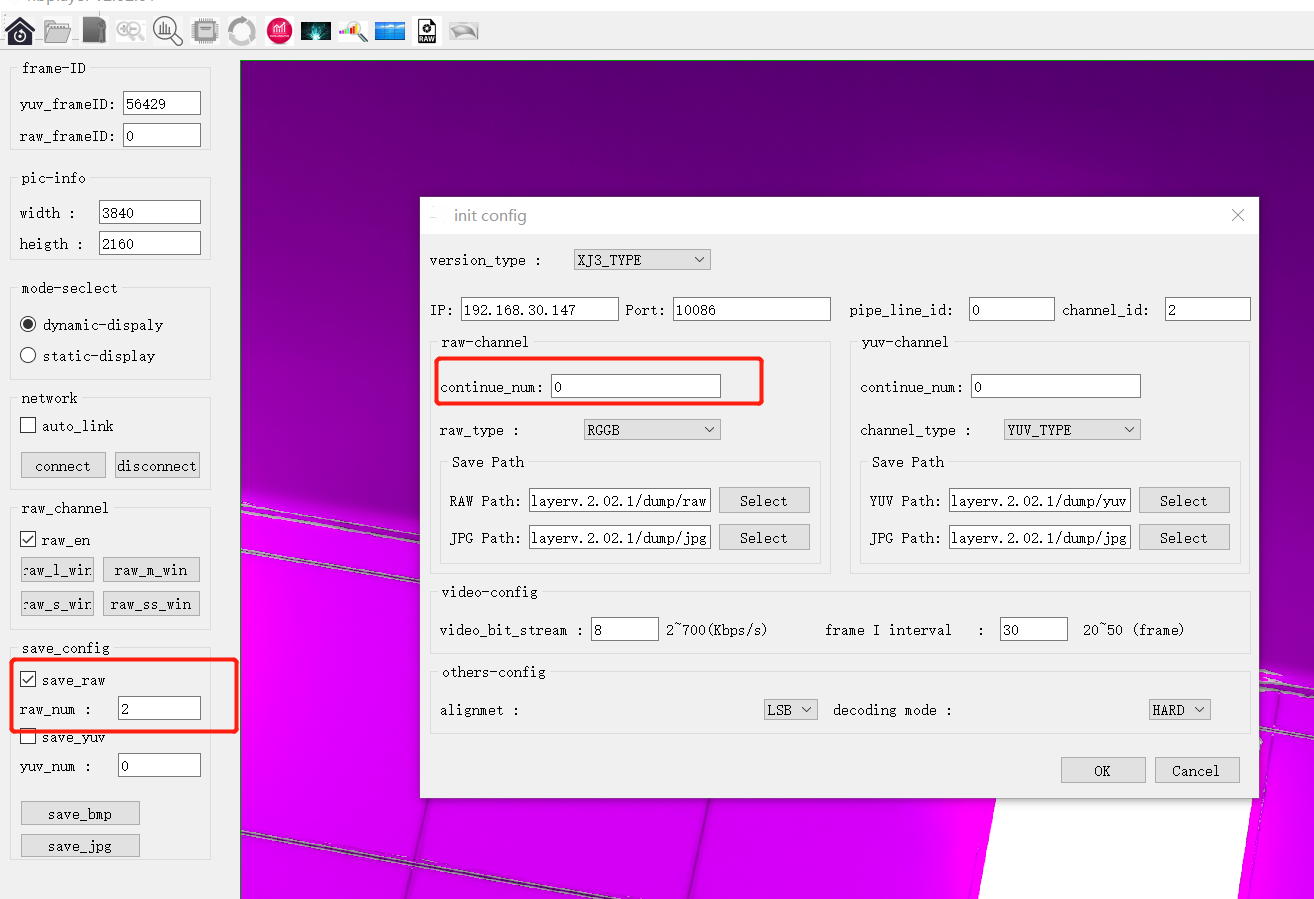Click the IP address input field

click(x=539, y=310)
